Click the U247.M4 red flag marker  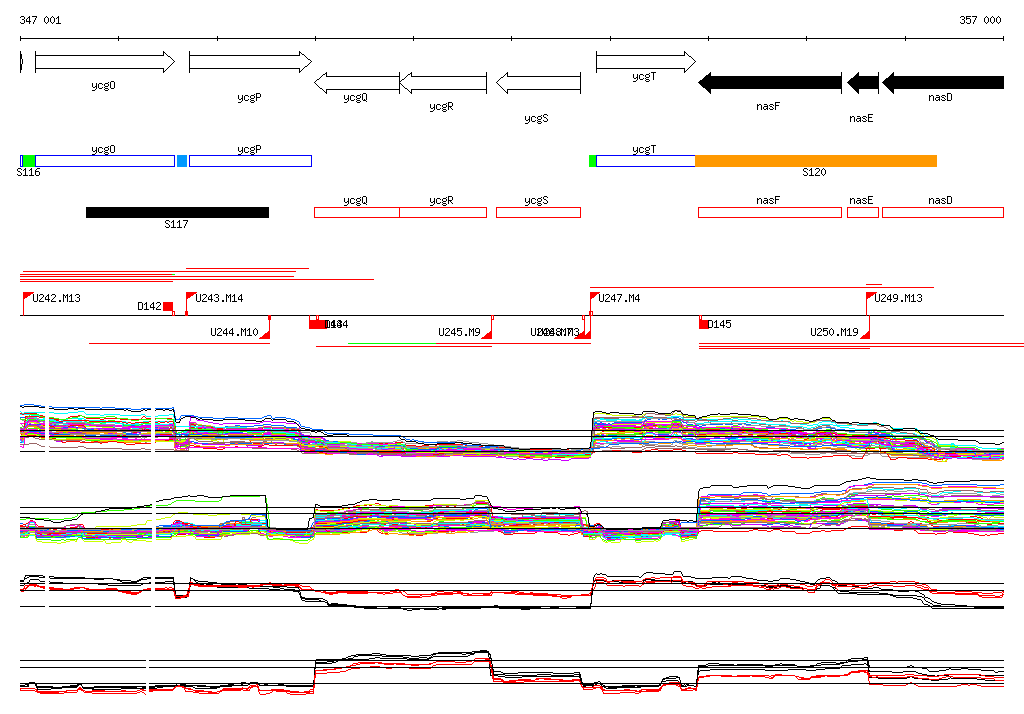pyautogui.click(x=594, y=297)
